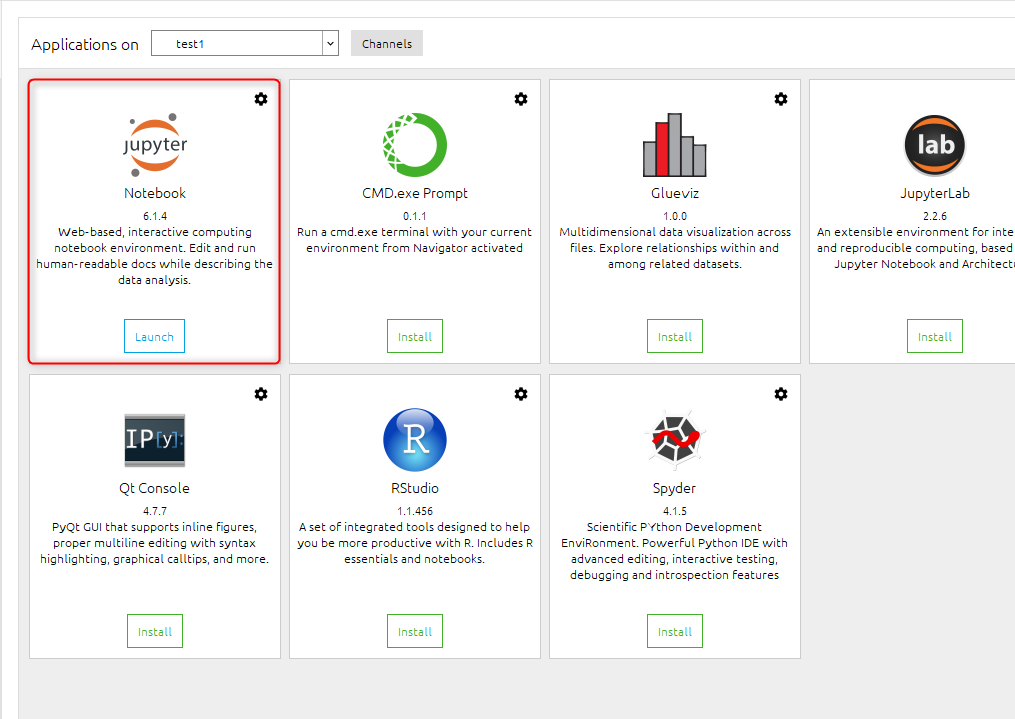Screen dimensions: 1015x719
Task: Click the Qt Console title text
Action: point(155,488)
